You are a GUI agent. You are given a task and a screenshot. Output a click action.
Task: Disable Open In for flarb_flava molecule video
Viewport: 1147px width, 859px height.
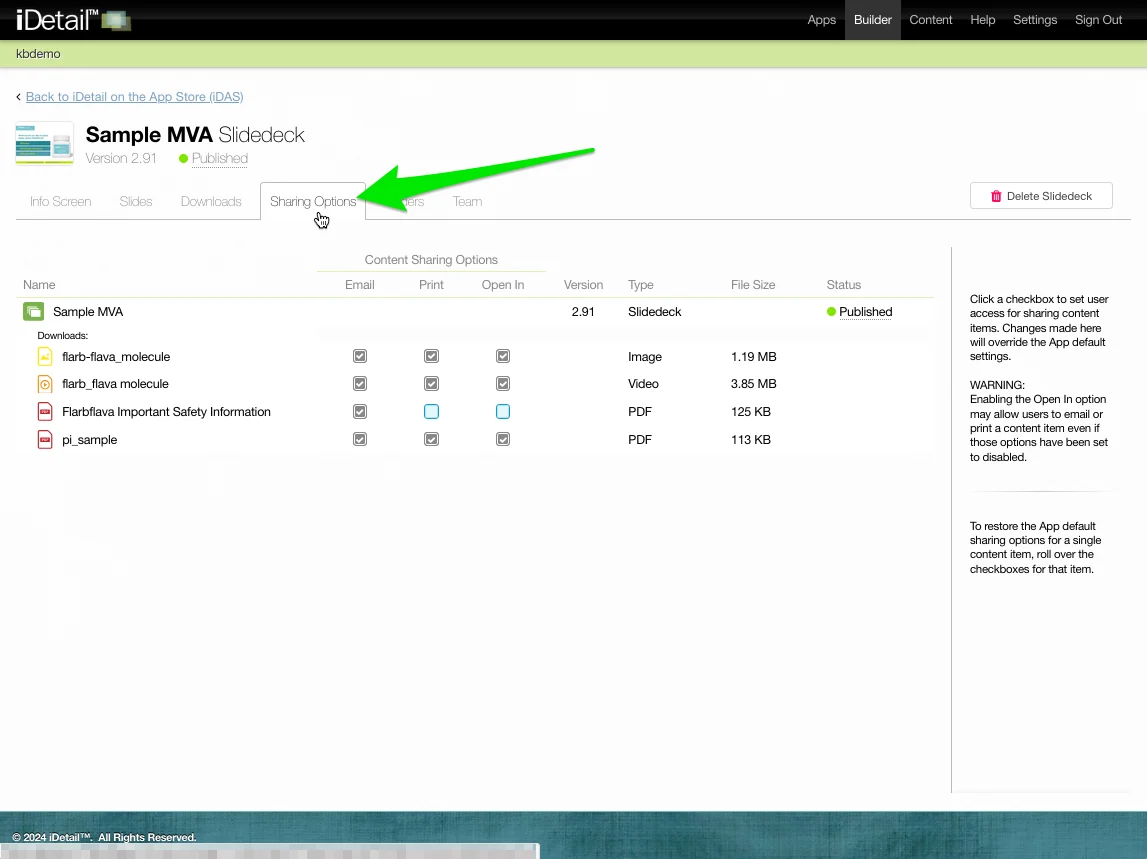pos(503,384)
